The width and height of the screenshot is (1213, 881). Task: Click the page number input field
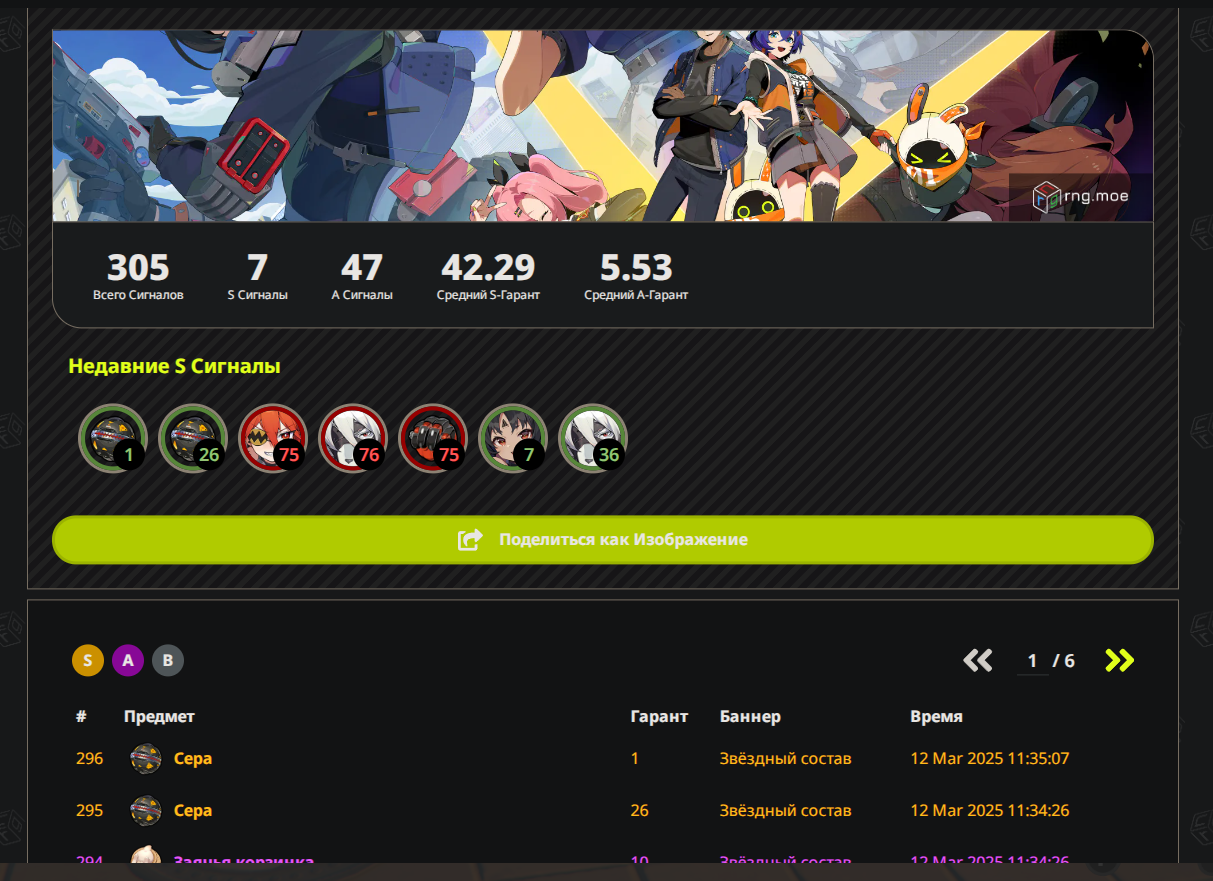coord(1033,661)
